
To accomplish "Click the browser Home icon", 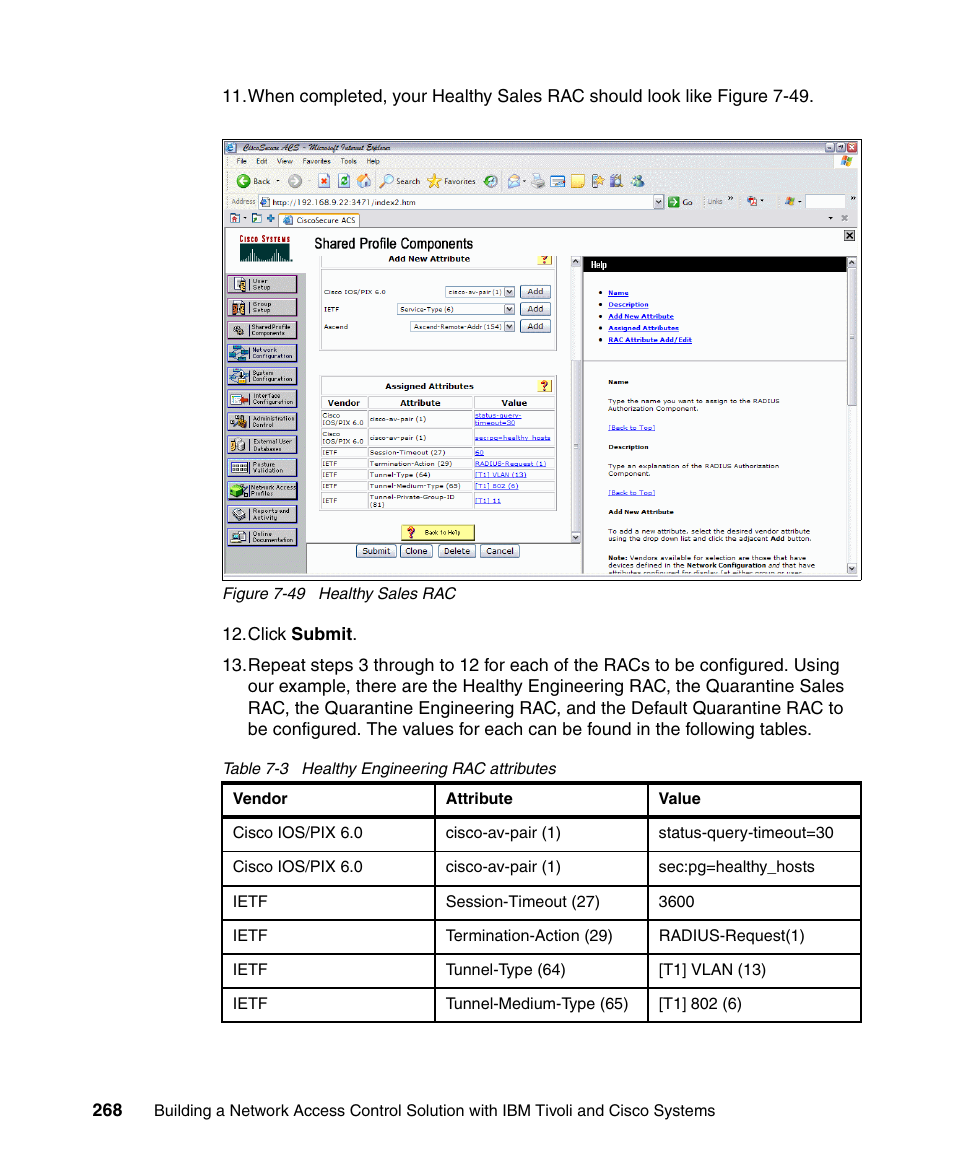I will tap(364, 181).
